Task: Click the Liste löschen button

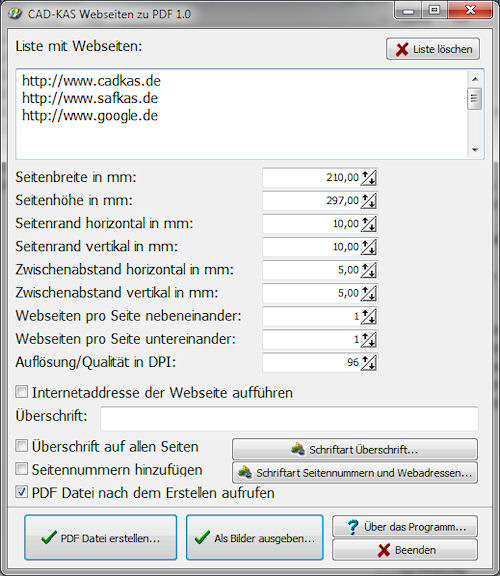Action: pos(433,49)
